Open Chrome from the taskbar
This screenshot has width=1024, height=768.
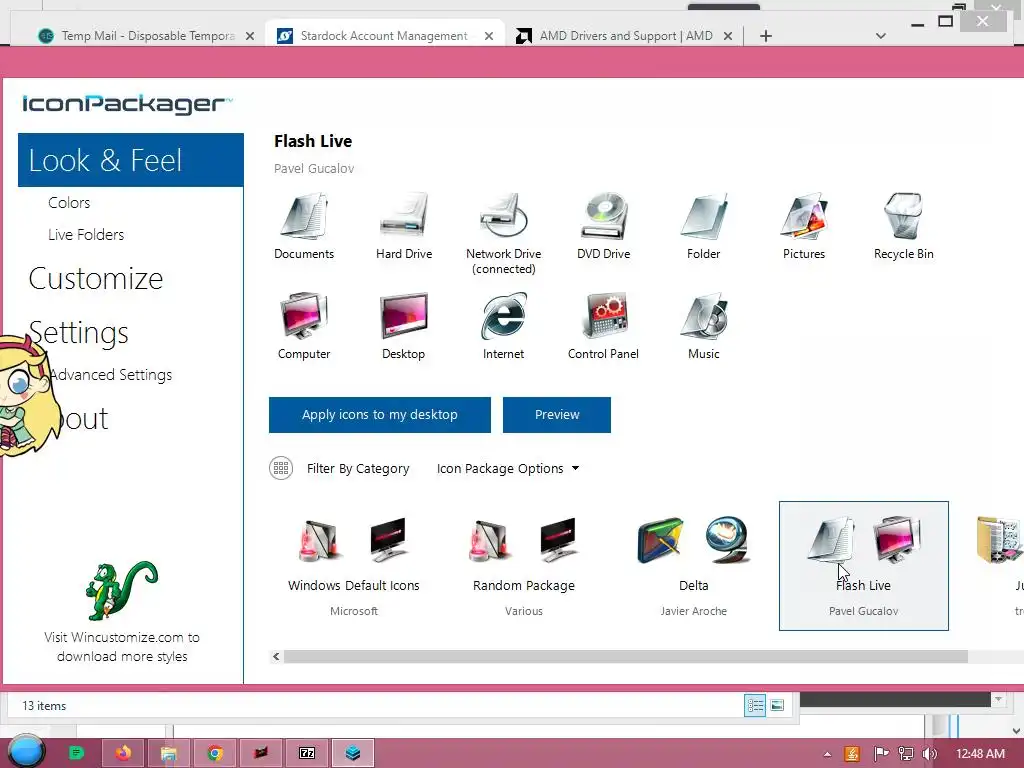click(x=215, y=753)
